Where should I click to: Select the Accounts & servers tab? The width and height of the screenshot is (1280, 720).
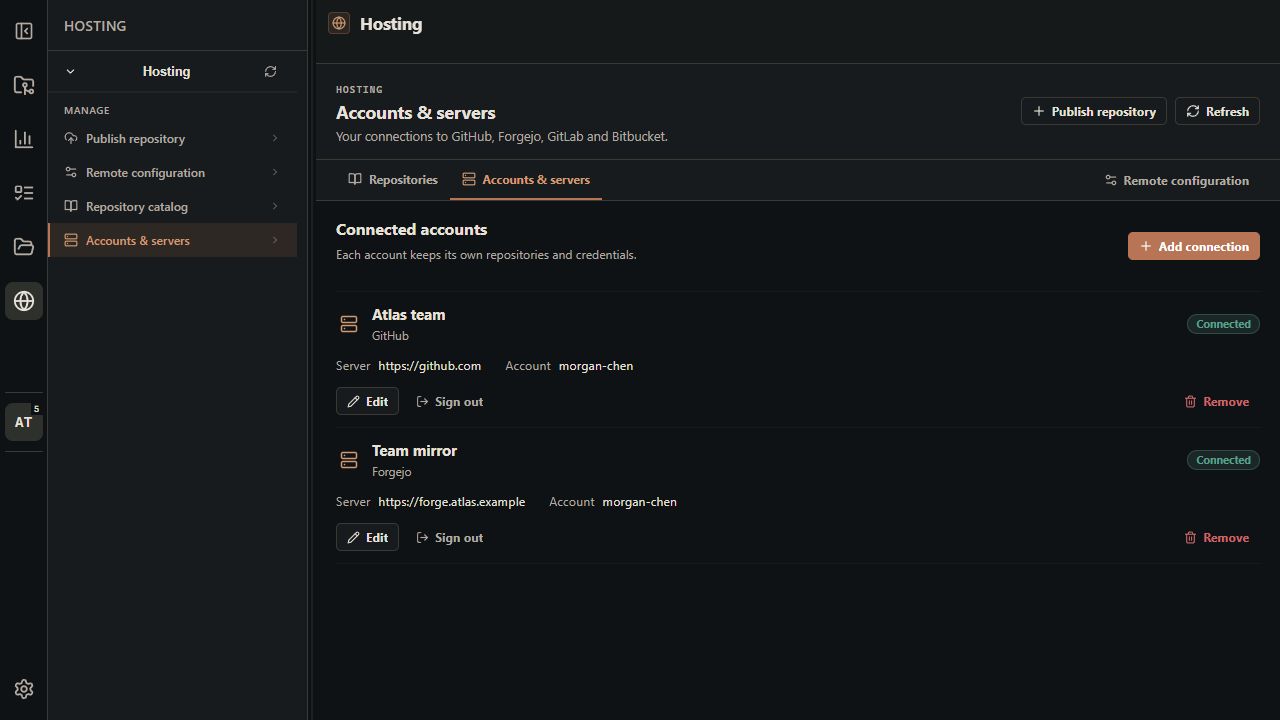coord(526,180)
